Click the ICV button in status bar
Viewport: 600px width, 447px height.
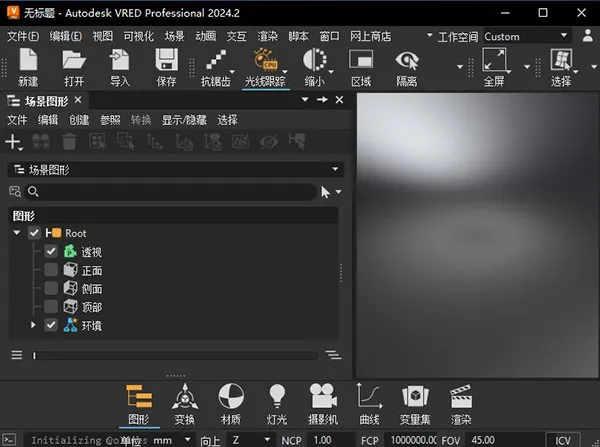point(563,440)
